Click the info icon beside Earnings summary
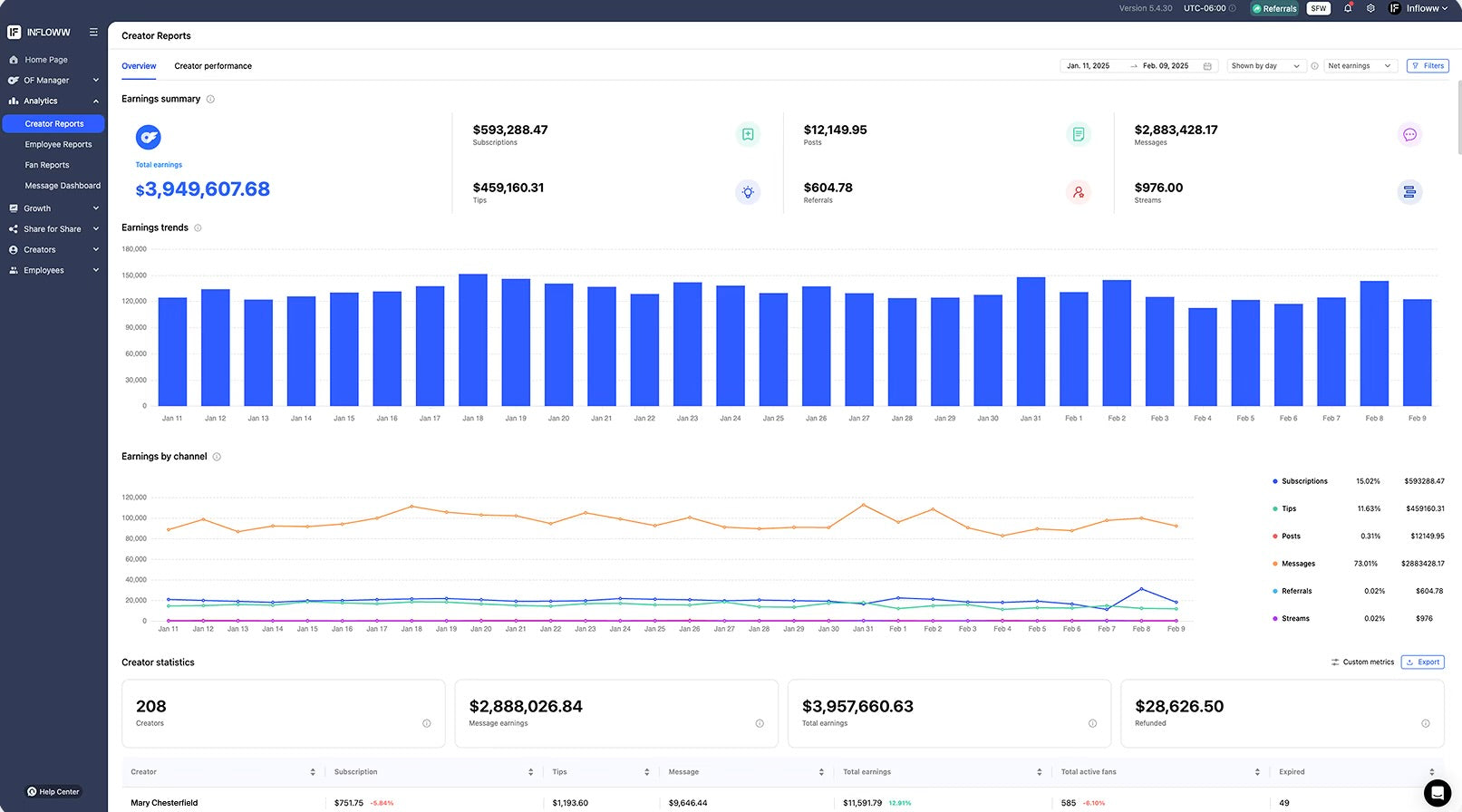The image size is (1462, 812). tap(210, 100)
